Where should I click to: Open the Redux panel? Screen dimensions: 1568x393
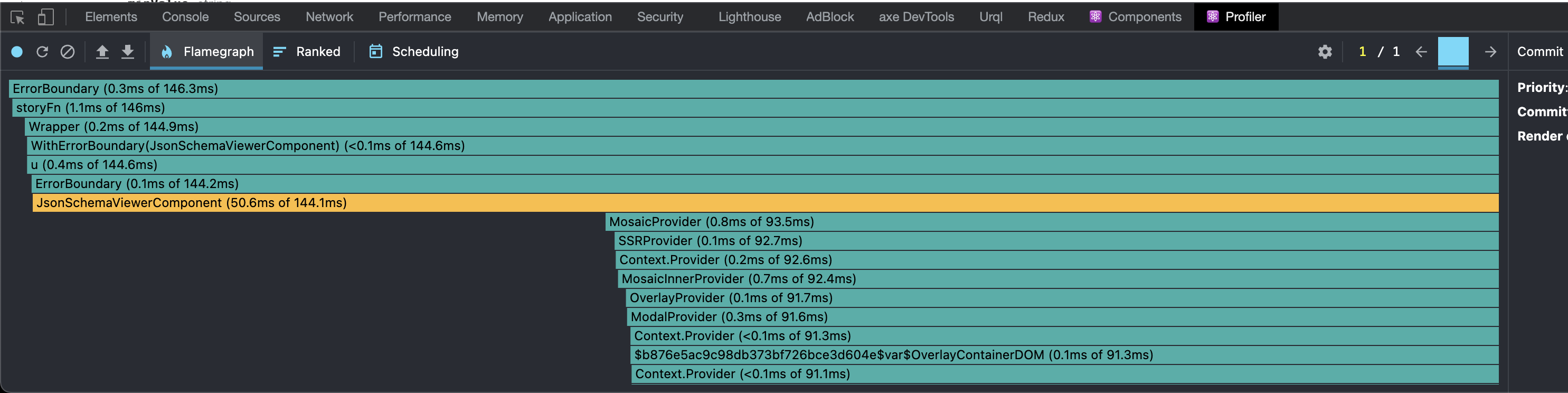1046,17
